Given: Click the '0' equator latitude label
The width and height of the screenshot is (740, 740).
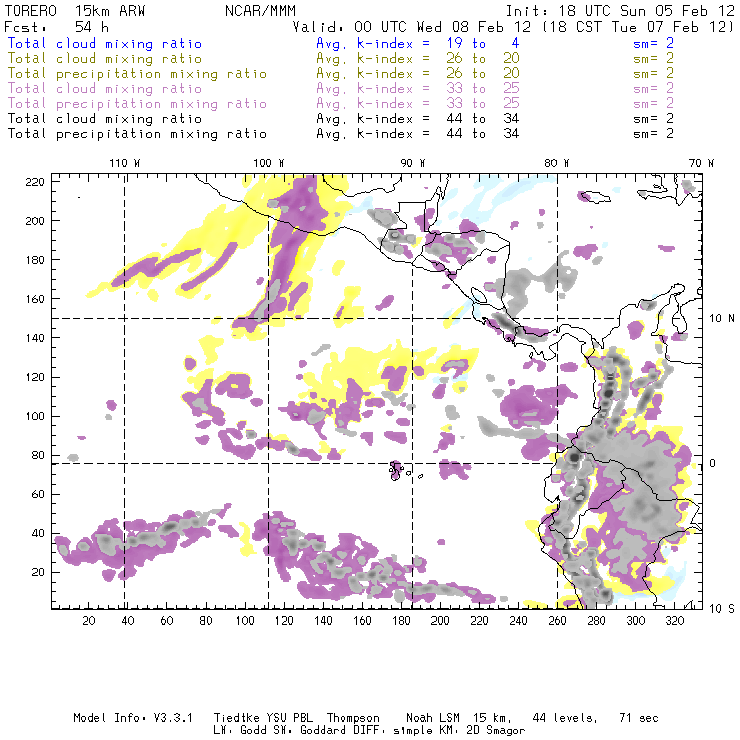Looking at the screenshot, I should 712,463.
